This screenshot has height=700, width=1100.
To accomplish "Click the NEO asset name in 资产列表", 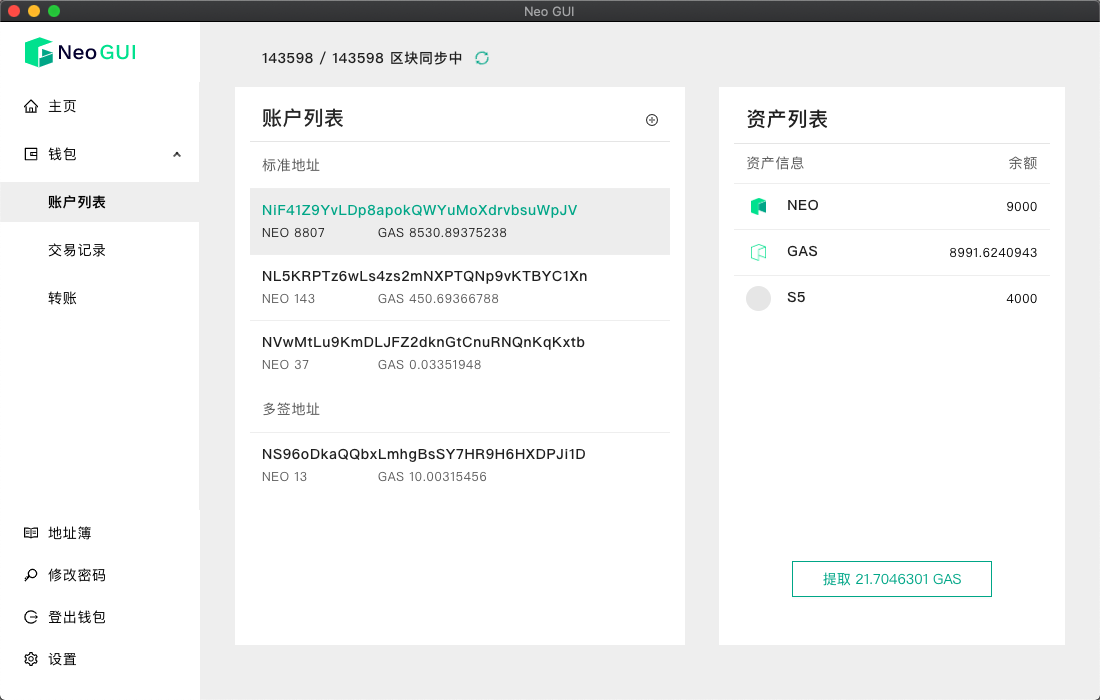I will [803, 206].
